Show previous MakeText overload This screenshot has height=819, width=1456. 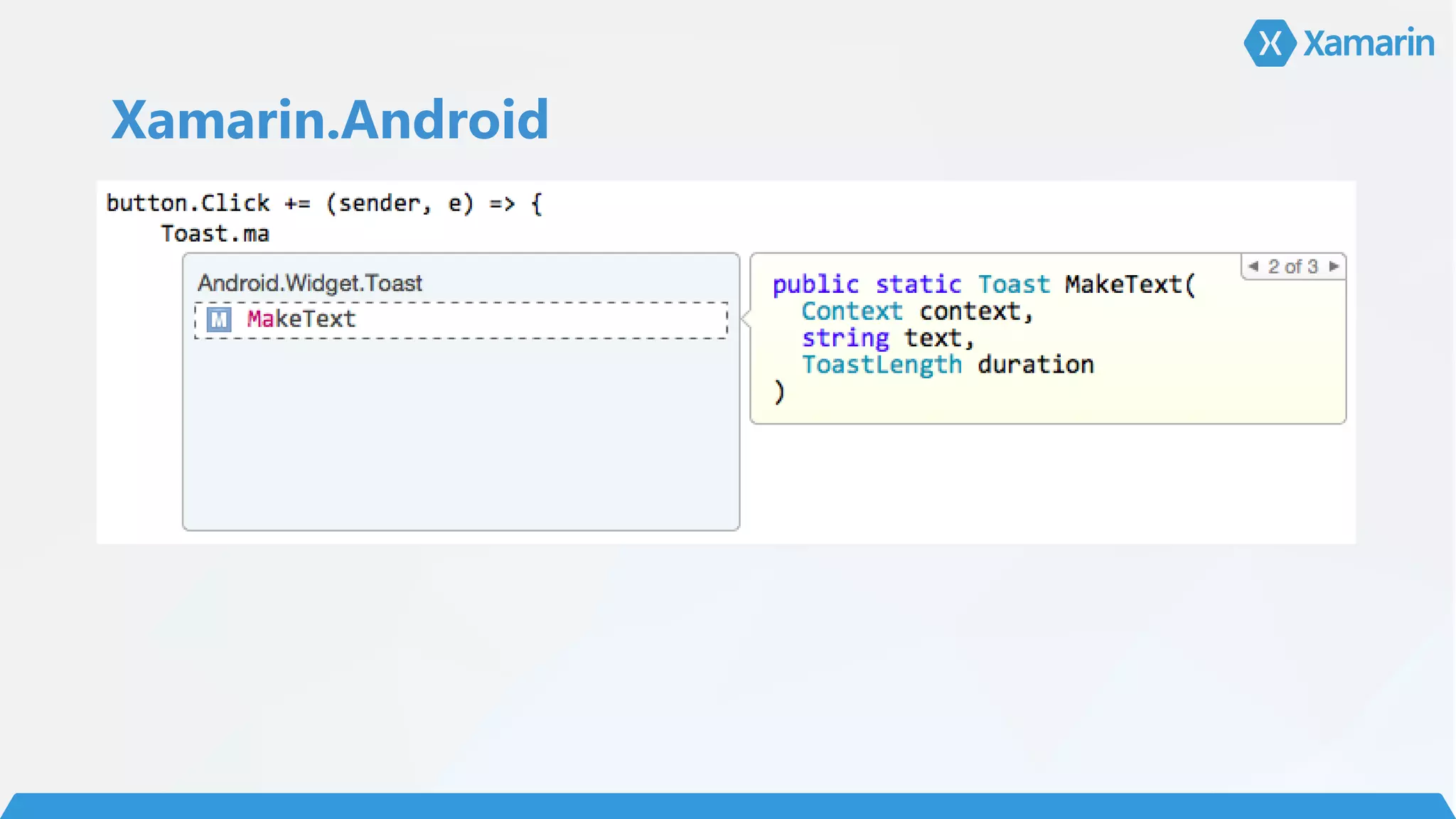(x=1253, y=267)
